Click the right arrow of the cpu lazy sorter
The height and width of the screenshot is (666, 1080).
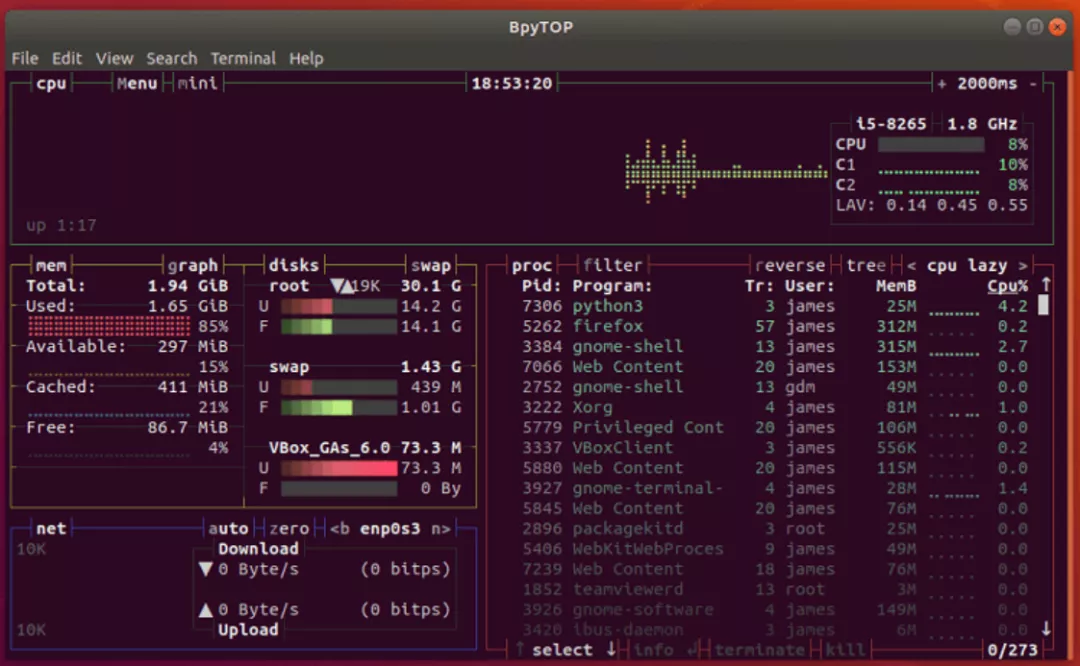click(x=1021, y=265)
